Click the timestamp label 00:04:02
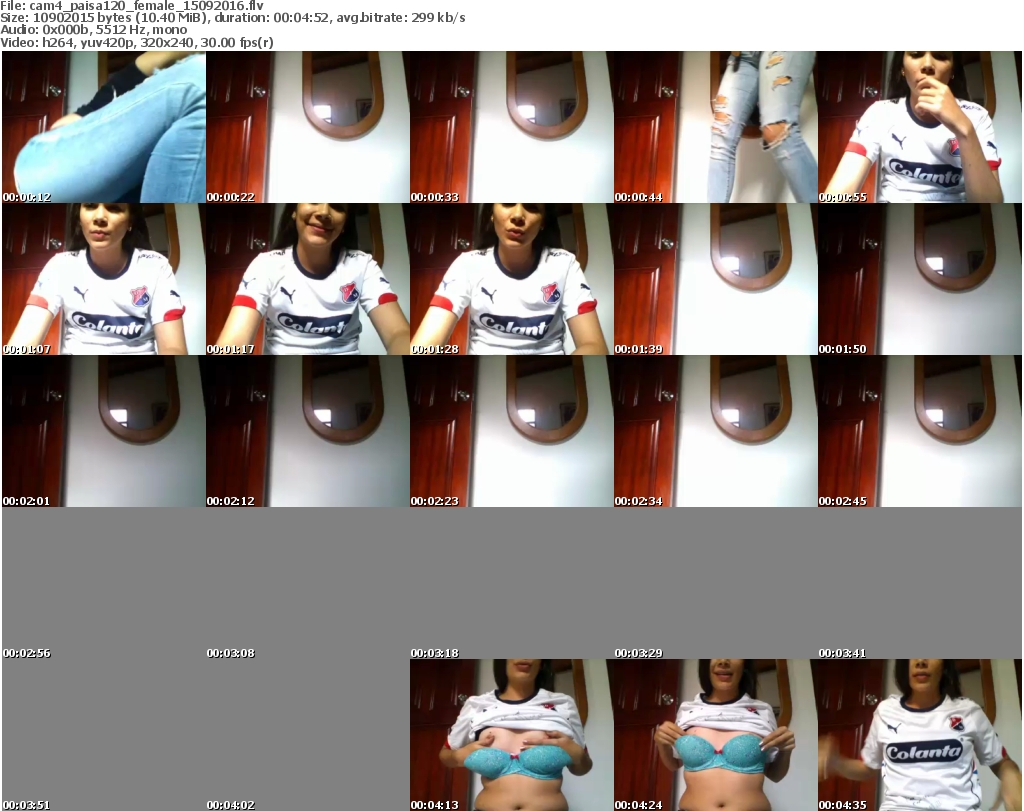The height and width of the screenshot is (811, 1024). point(231,805)
